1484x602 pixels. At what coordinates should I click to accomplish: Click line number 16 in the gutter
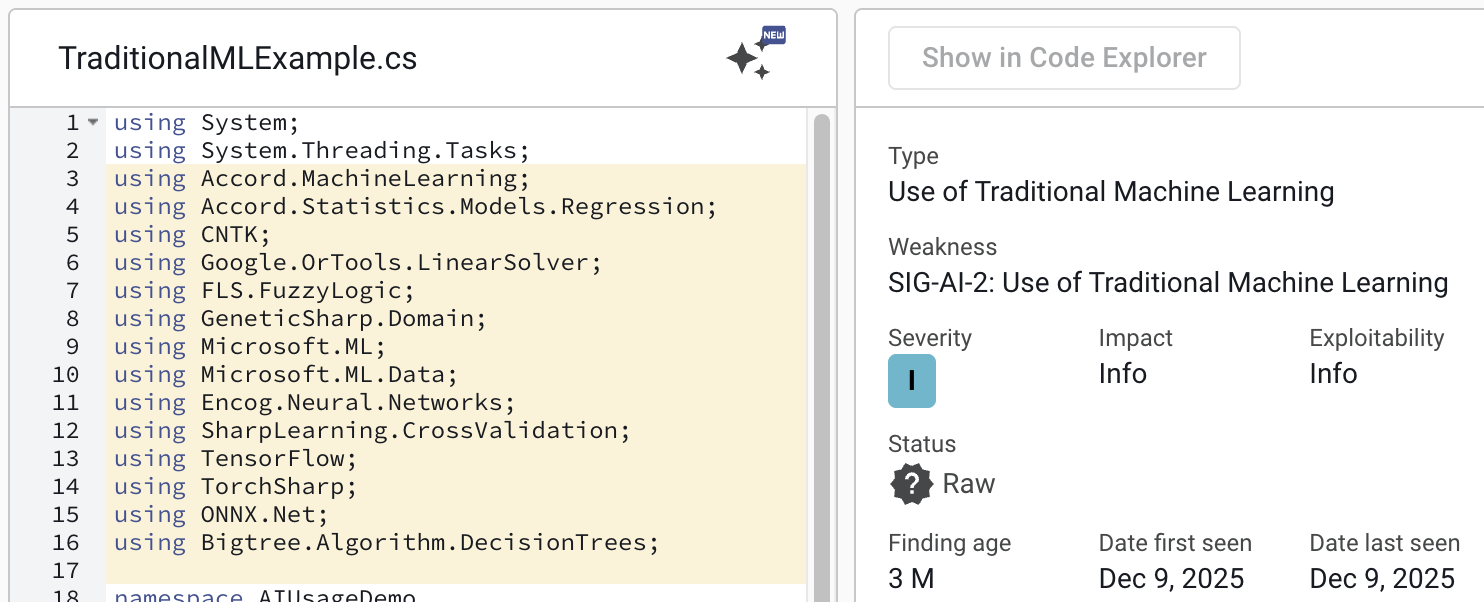(x=65, y=543)
